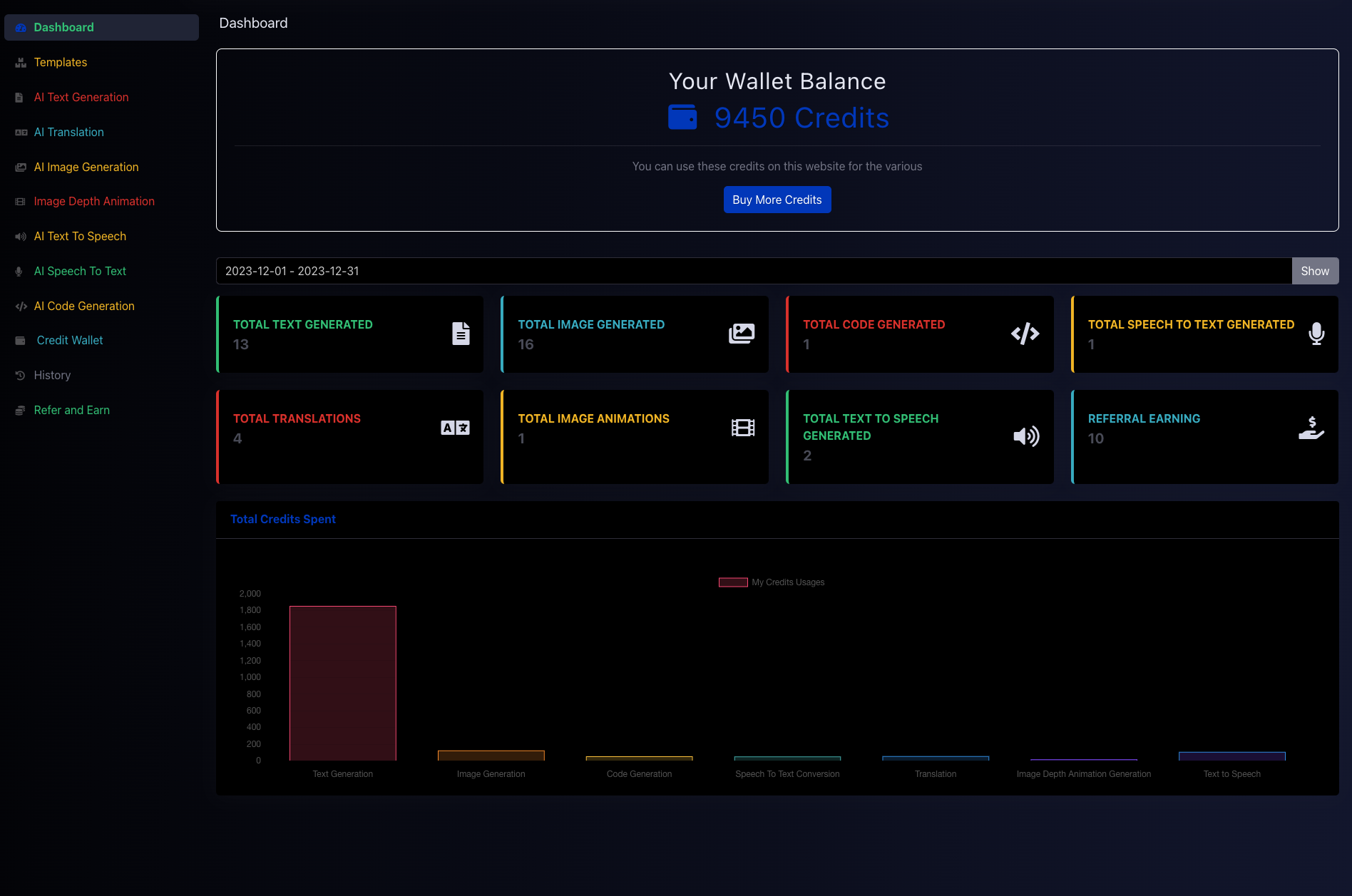Click the Show button next to date range
The image size is (1352, 896).
pyautogui.click(x=1314, y=271)
